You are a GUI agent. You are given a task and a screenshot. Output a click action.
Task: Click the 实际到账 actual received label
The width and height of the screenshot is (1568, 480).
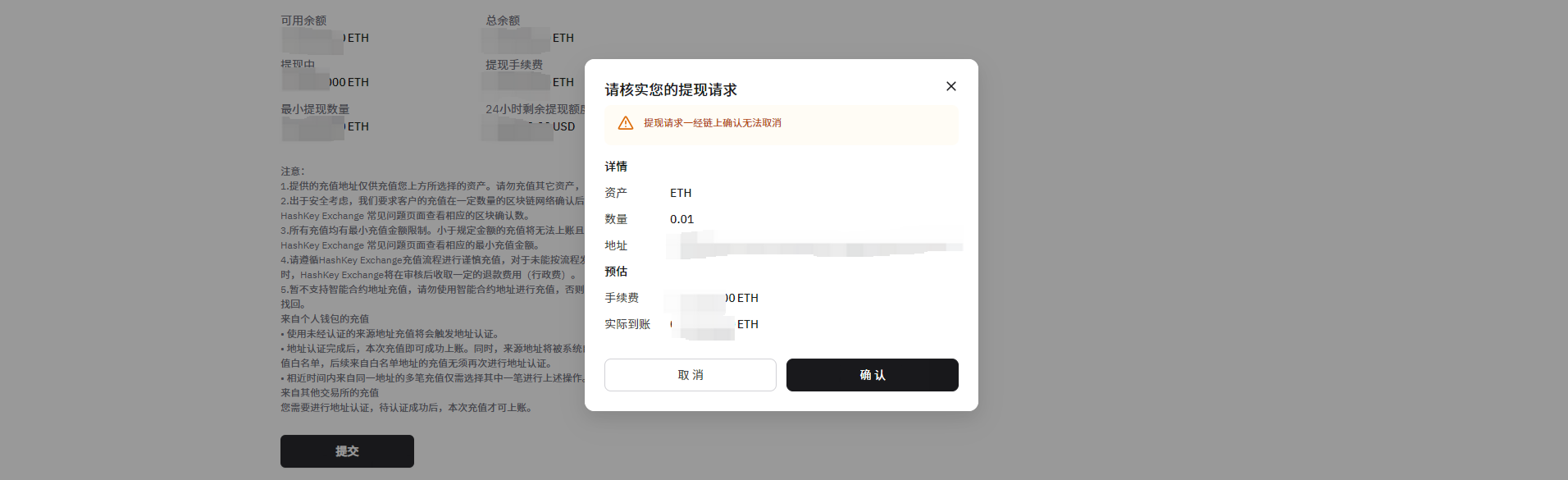[x=627, y=324]
